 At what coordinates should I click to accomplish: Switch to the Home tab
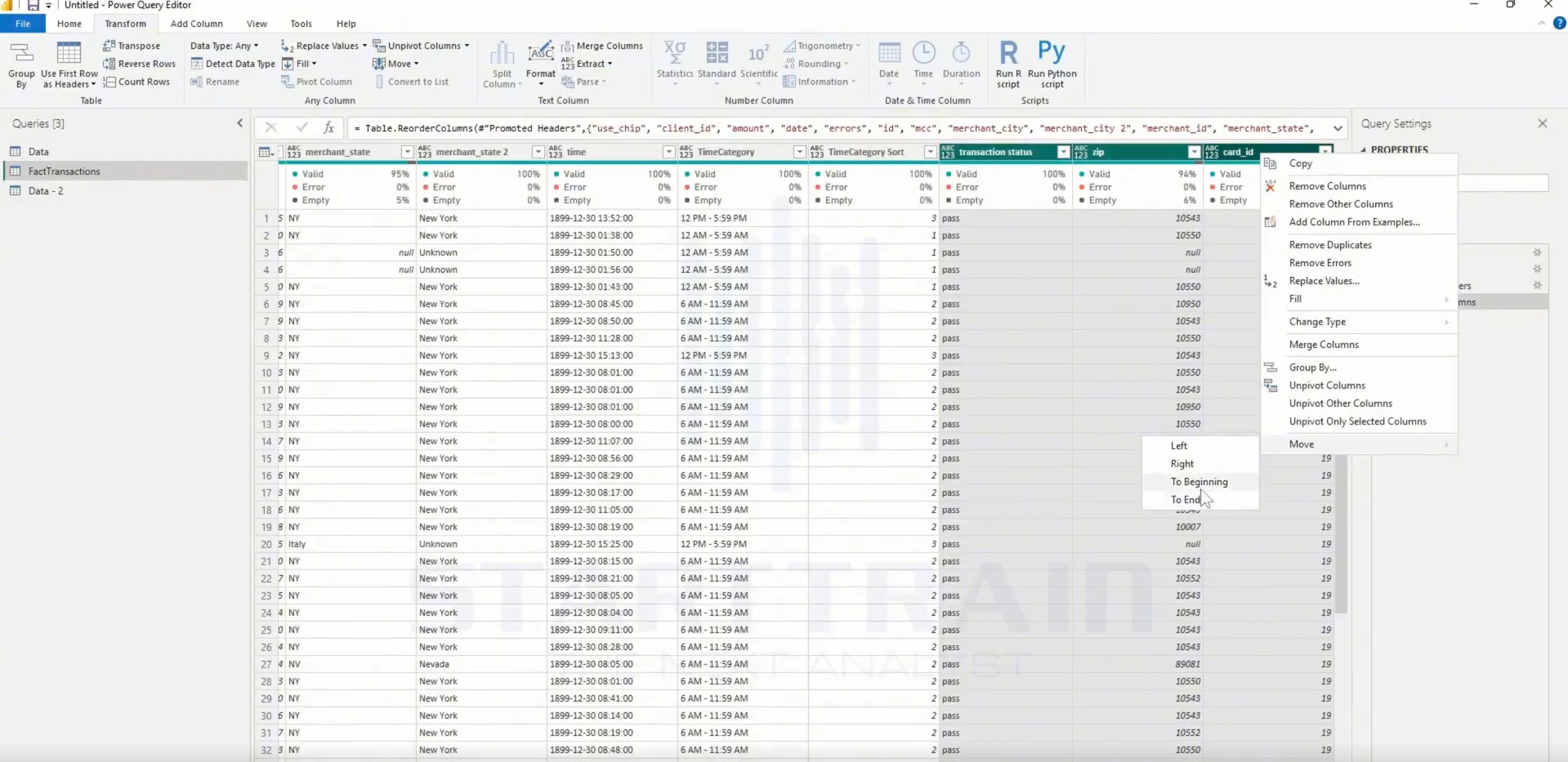tap(69, 24)
